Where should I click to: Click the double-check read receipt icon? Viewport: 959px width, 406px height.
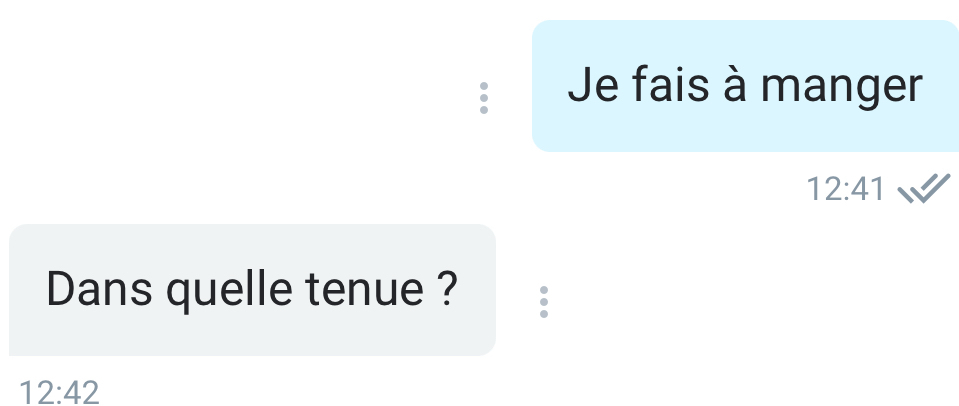924,188
